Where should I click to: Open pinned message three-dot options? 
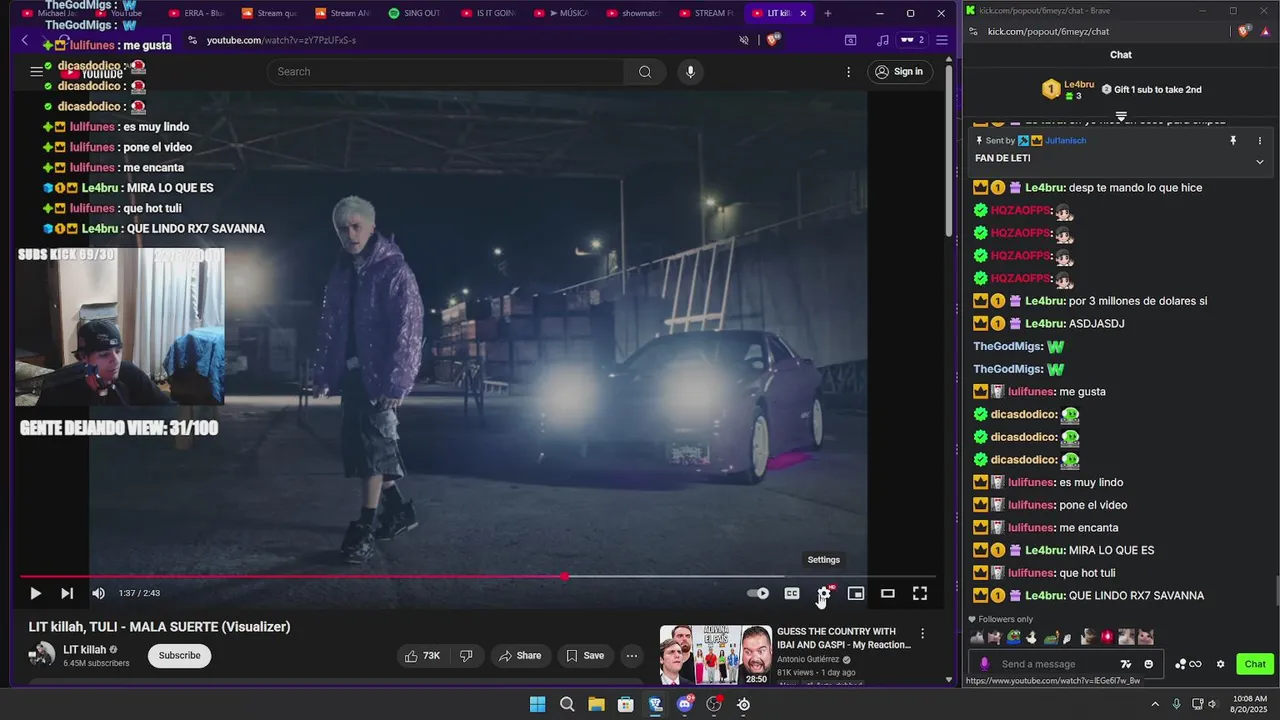1260,141
